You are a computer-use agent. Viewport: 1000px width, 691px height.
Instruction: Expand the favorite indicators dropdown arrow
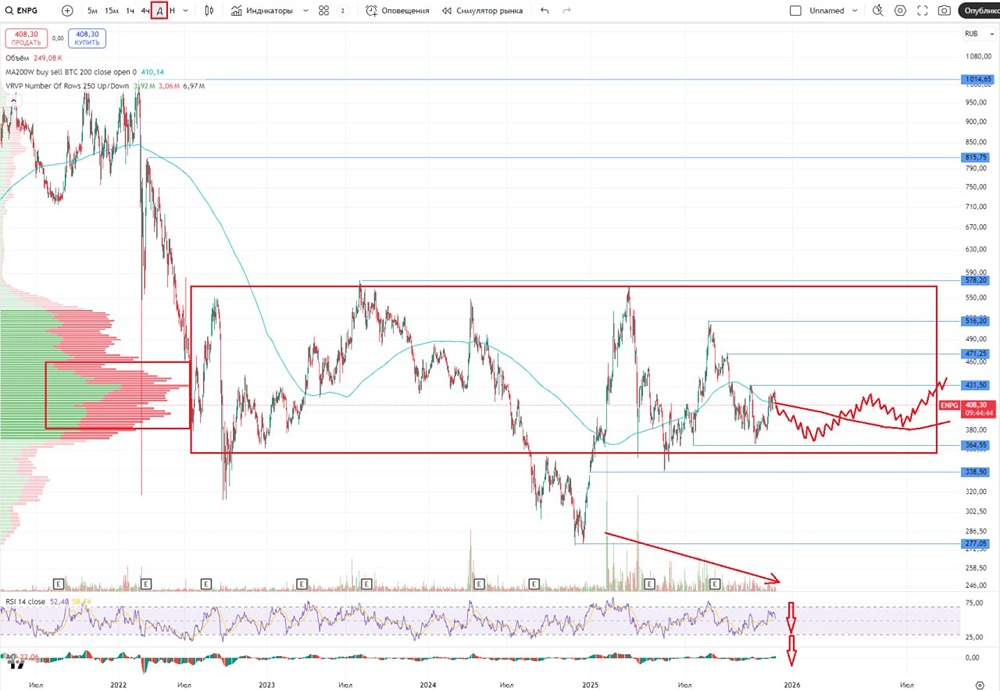coord(305,10)
